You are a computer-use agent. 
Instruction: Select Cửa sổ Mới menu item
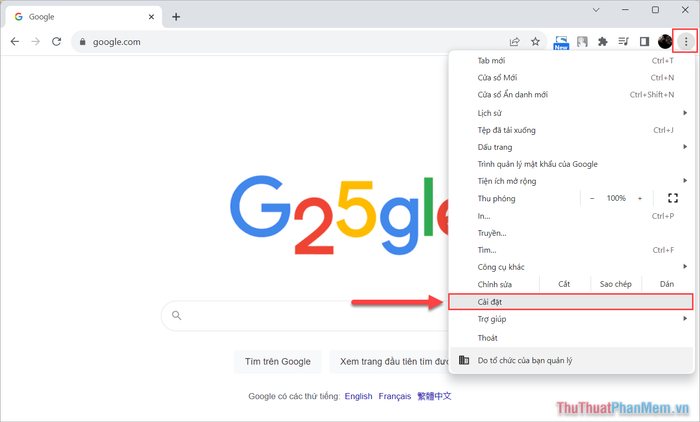[x=571, y=77]
